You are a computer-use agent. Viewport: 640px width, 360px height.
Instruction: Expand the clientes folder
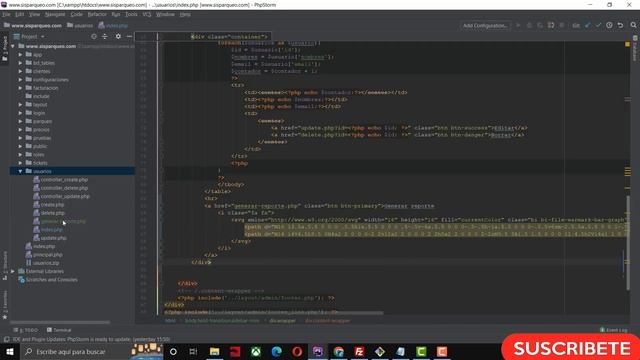point(20,71)
